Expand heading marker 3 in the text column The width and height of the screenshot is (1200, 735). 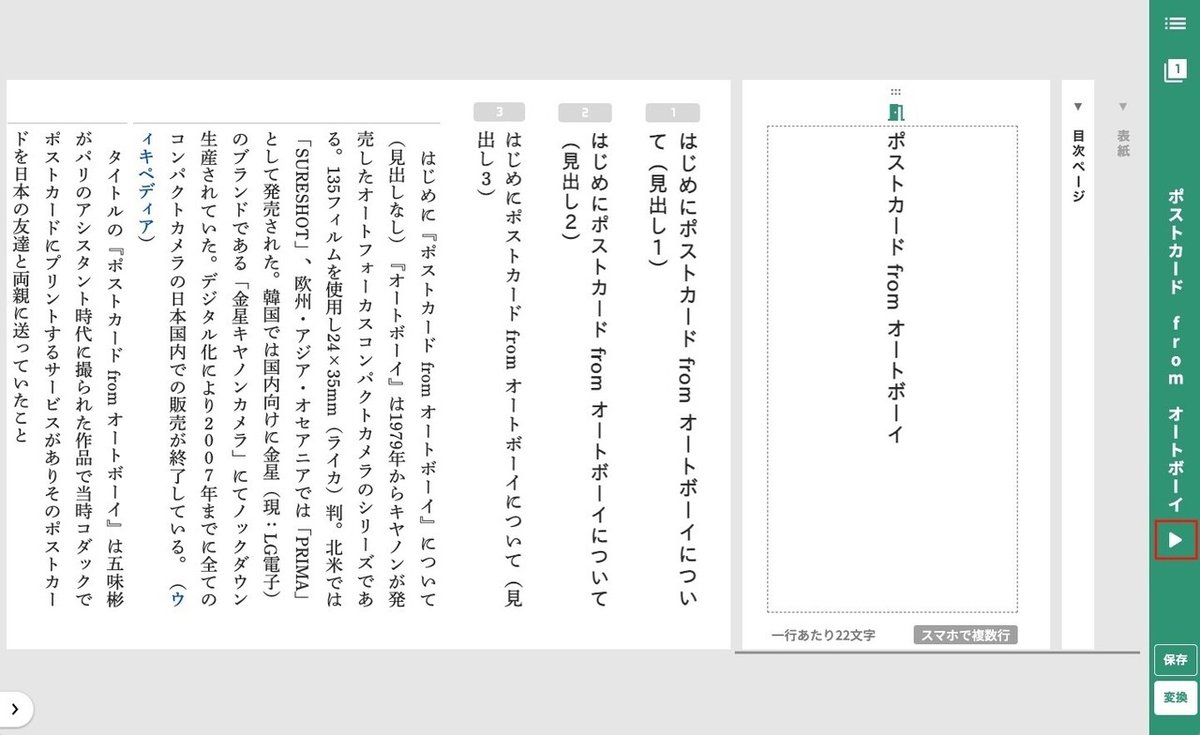point(498,111)
